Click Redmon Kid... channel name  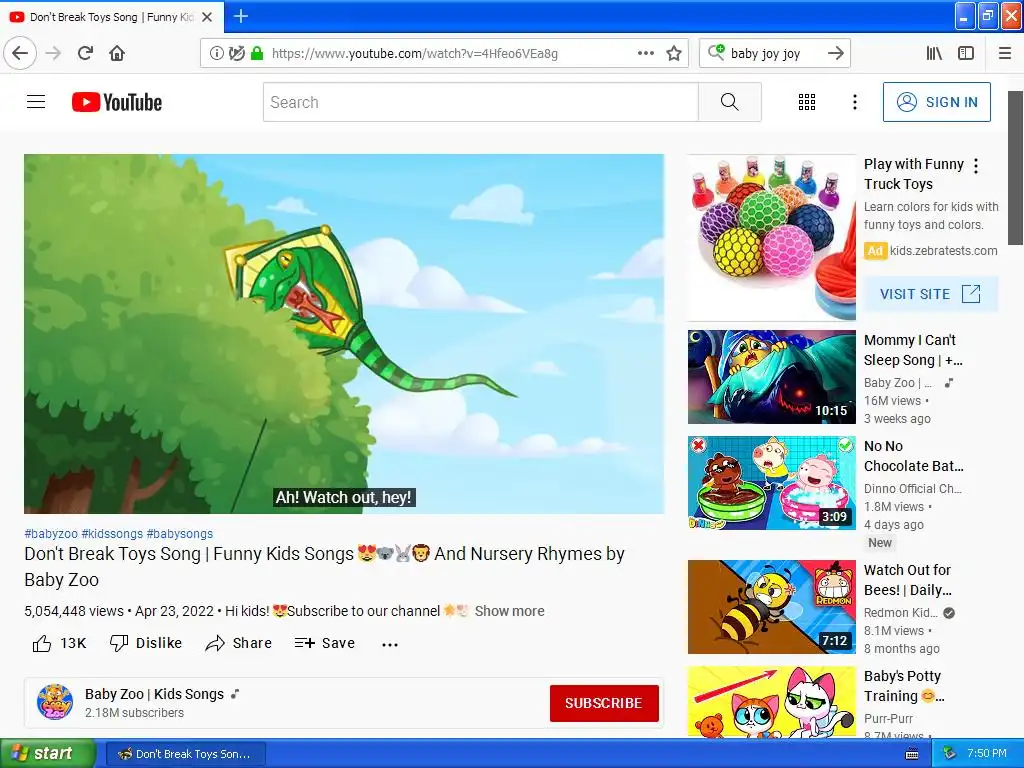(901, 613)
